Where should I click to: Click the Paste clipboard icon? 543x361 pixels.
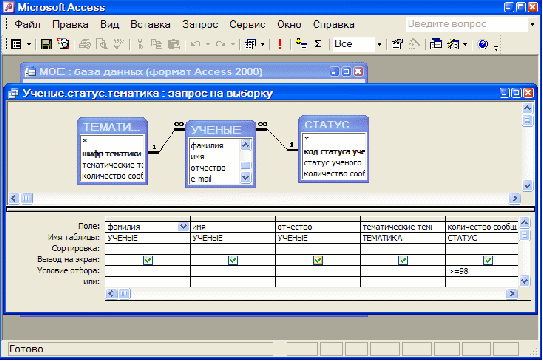[174, 44]
